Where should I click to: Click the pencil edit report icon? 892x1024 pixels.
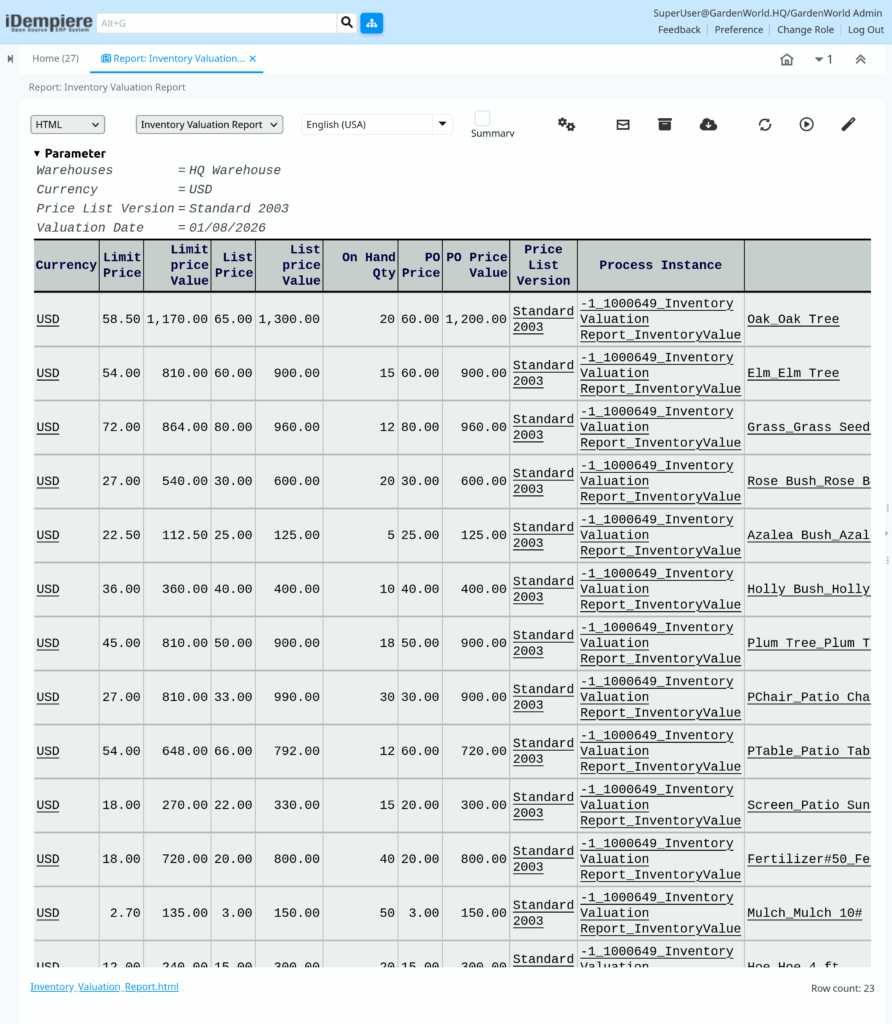point(848,124)
